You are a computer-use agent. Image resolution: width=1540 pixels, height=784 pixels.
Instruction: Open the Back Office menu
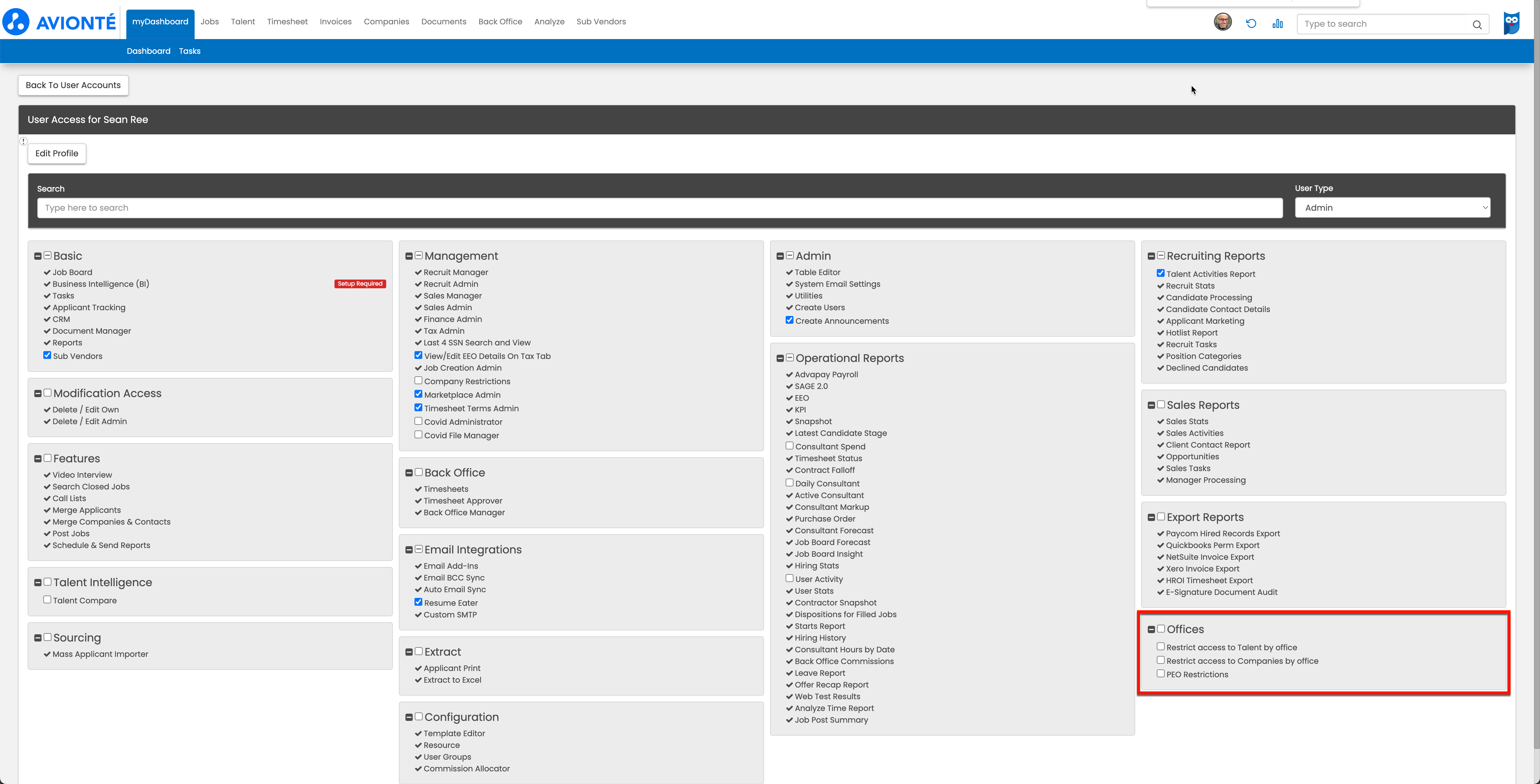point(500,22)
